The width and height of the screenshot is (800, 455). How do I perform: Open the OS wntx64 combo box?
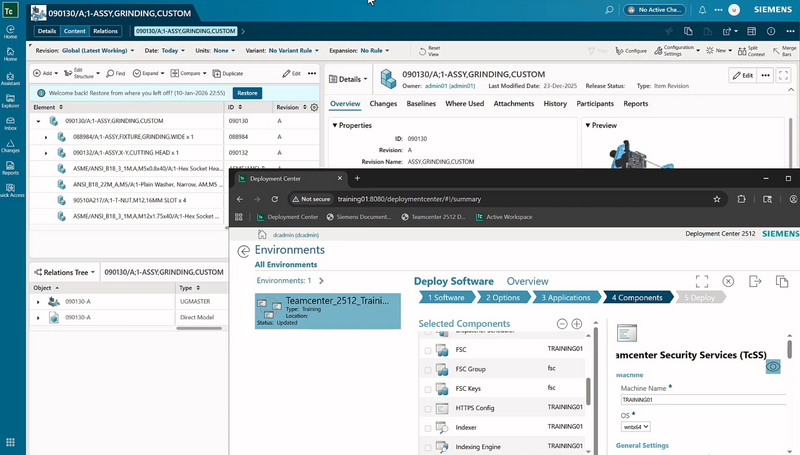[636, 426]
